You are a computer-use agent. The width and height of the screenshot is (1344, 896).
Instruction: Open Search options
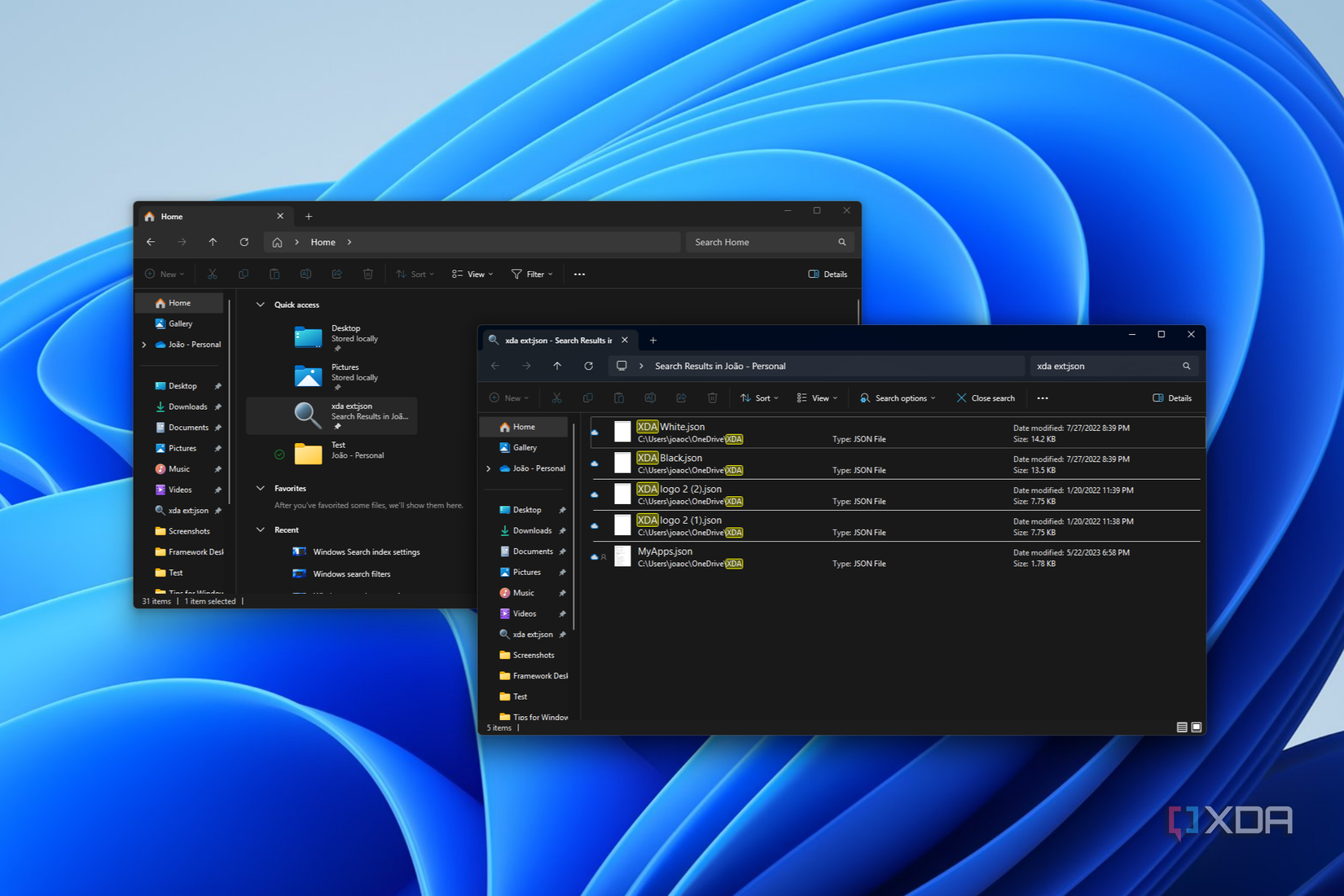point(897,397)
